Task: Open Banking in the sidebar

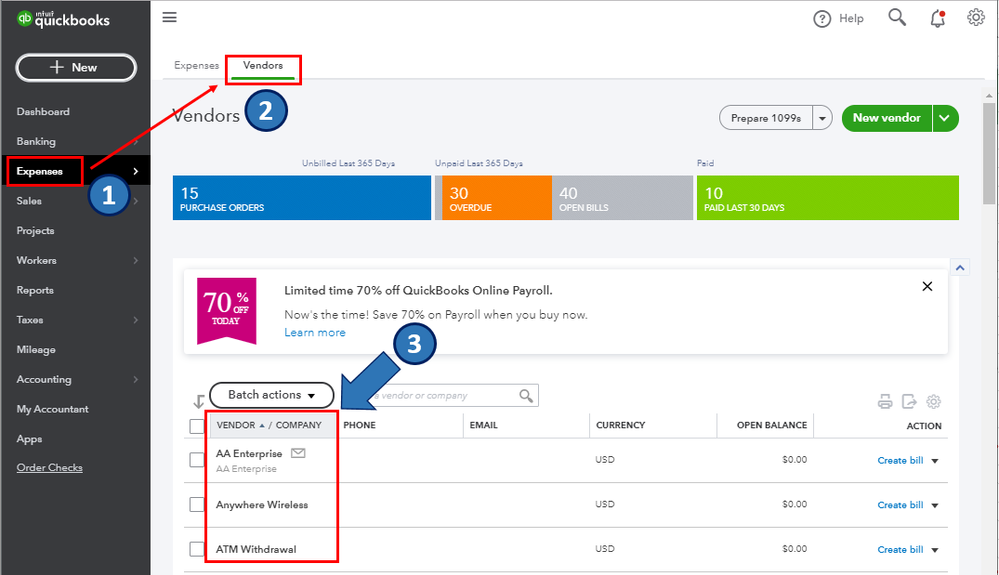Action: point(36,141)
